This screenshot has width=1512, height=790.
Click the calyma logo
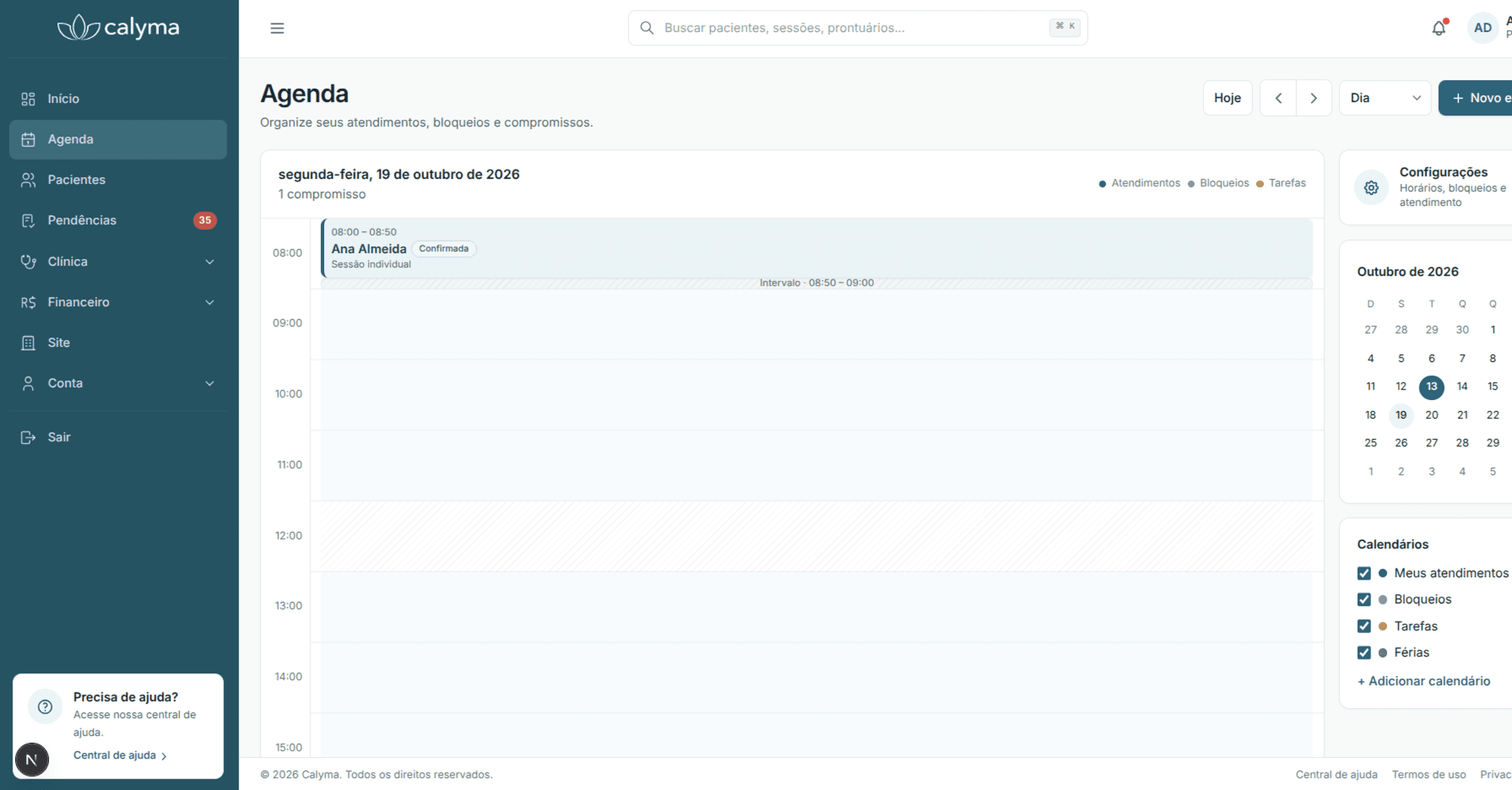point(118,28)
